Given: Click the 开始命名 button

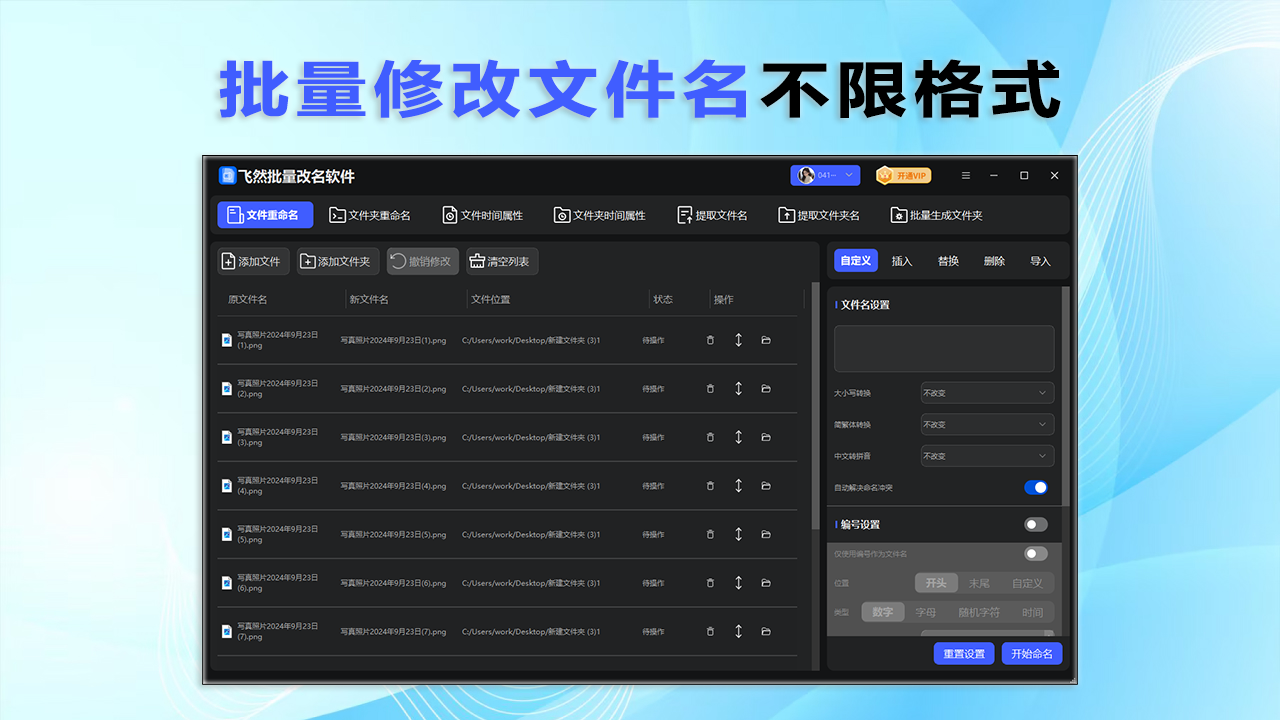Looking at the screenshot, I should 1032,654.
